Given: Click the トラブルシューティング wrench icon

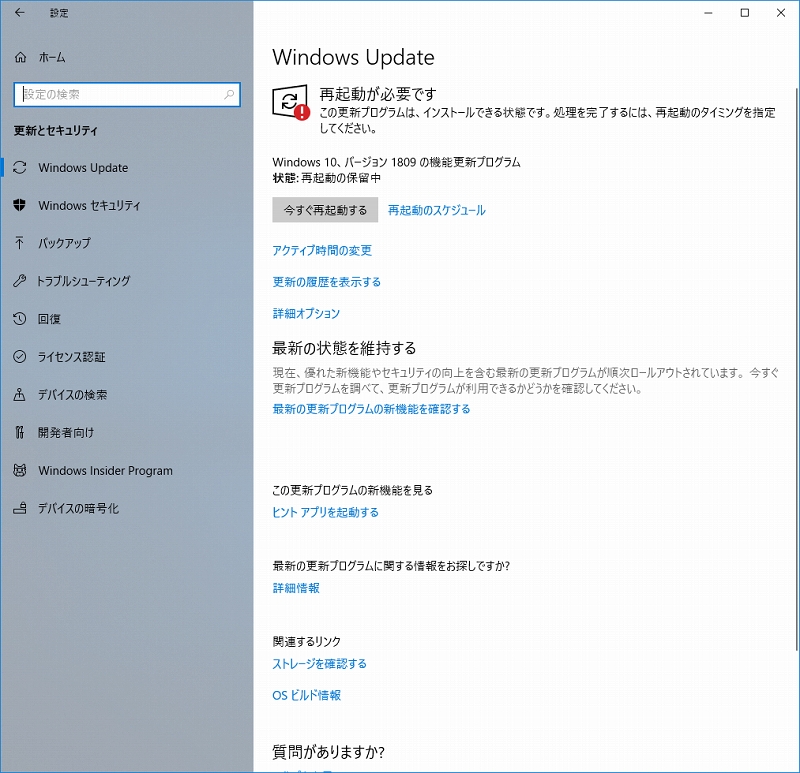Looking at the screenshot, I should pyautogui.click(x=19, y=281).
